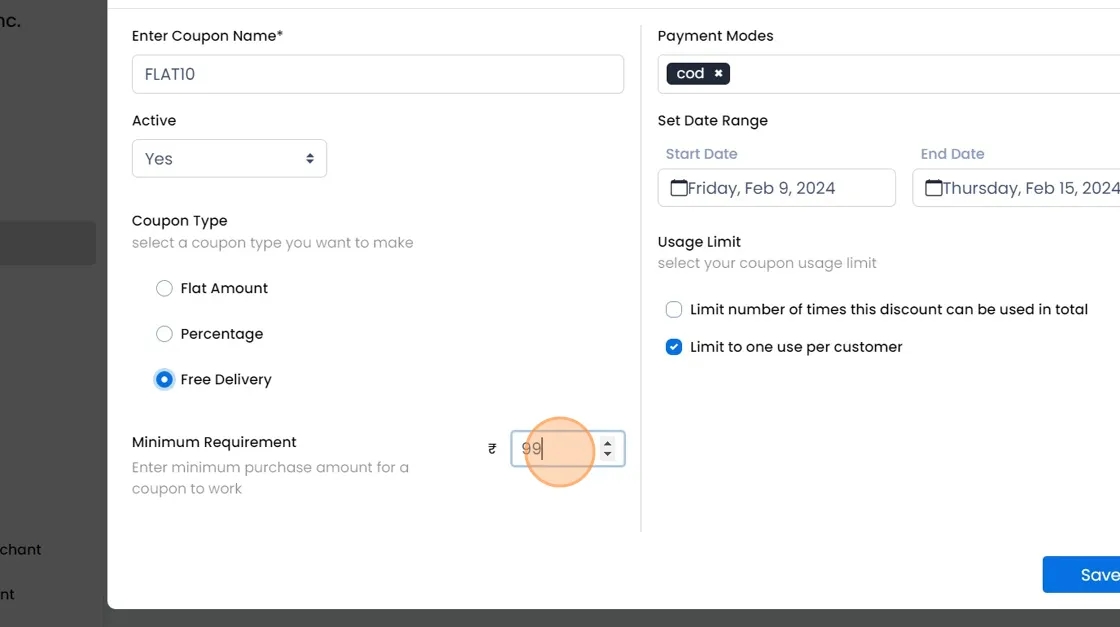Click the Start Date calendar icon
This screenshot has height=627, width=1120.
click(679, 188)
